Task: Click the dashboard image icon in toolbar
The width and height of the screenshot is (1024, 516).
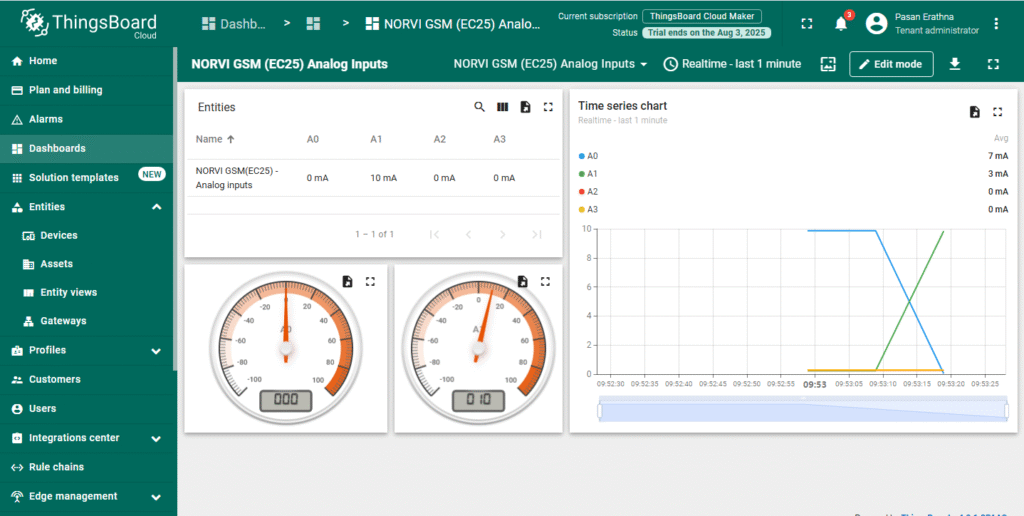Action: click(x=828, y=64)
